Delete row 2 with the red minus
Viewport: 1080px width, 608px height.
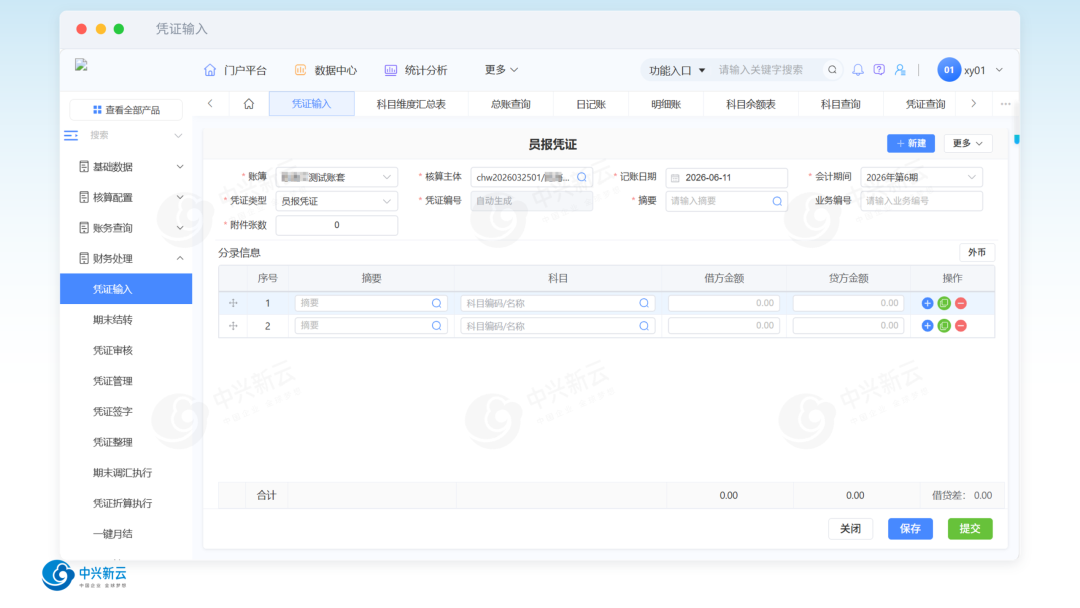[x=961, y=326]
